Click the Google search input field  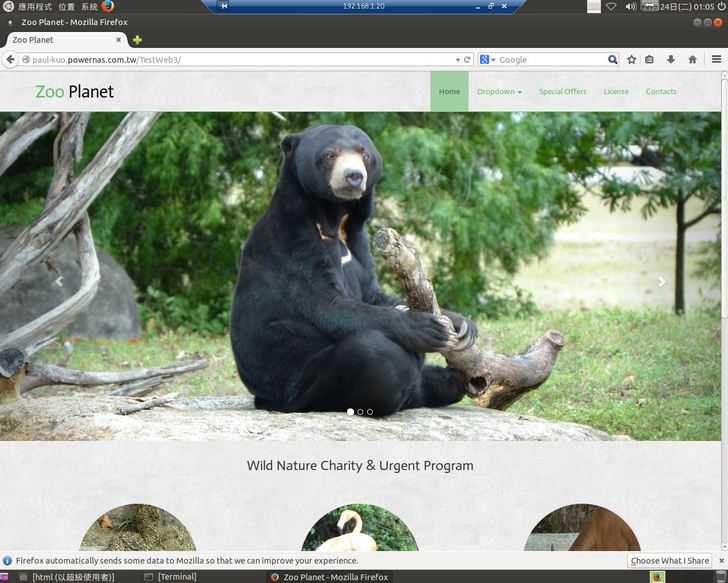coord(550,59)
